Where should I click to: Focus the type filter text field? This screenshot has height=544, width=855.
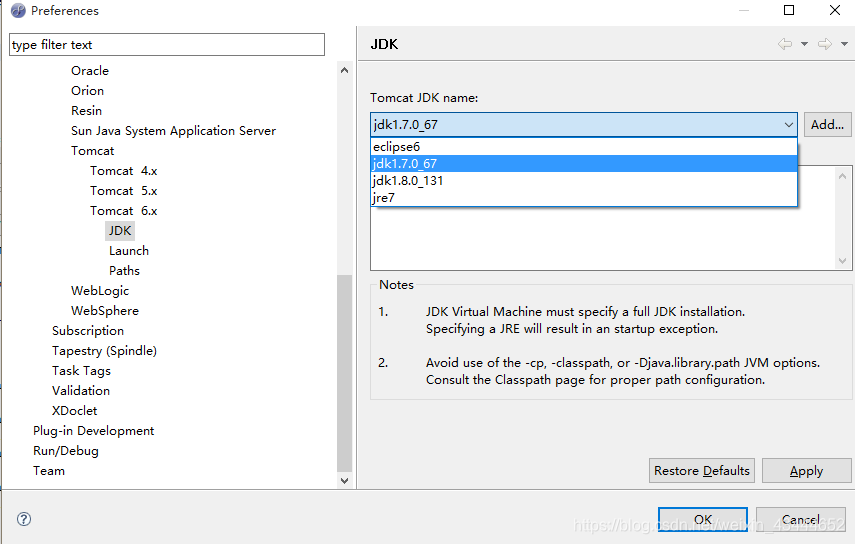click(167, 45)
